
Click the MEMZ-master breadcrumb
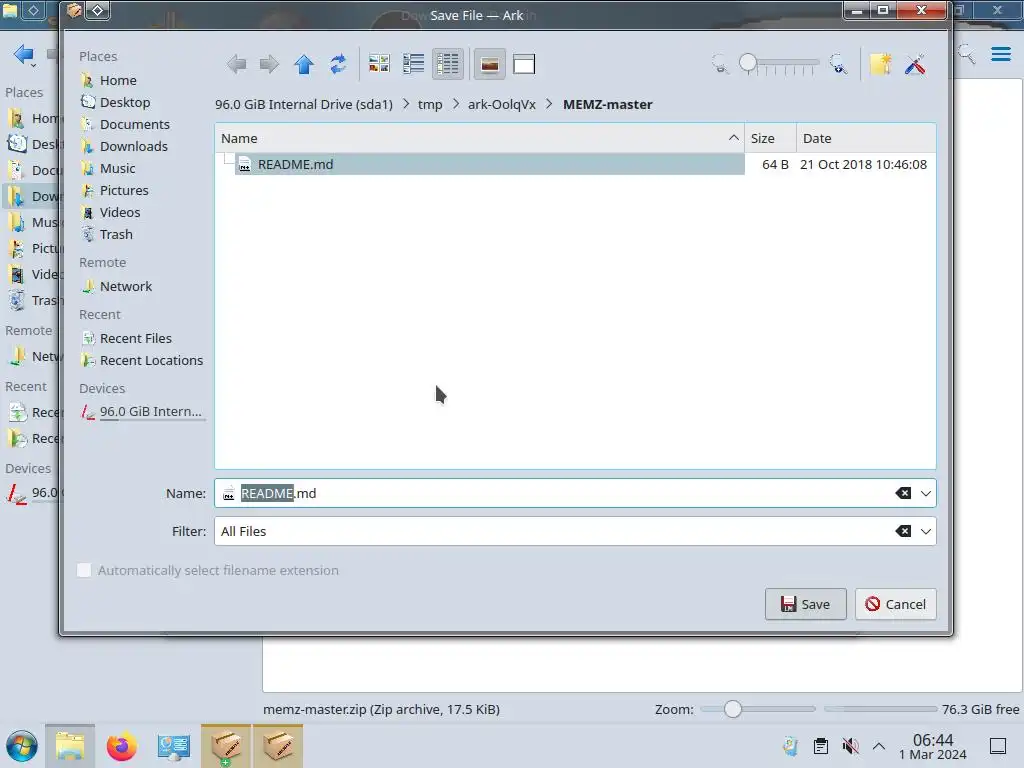coord(607,104)
